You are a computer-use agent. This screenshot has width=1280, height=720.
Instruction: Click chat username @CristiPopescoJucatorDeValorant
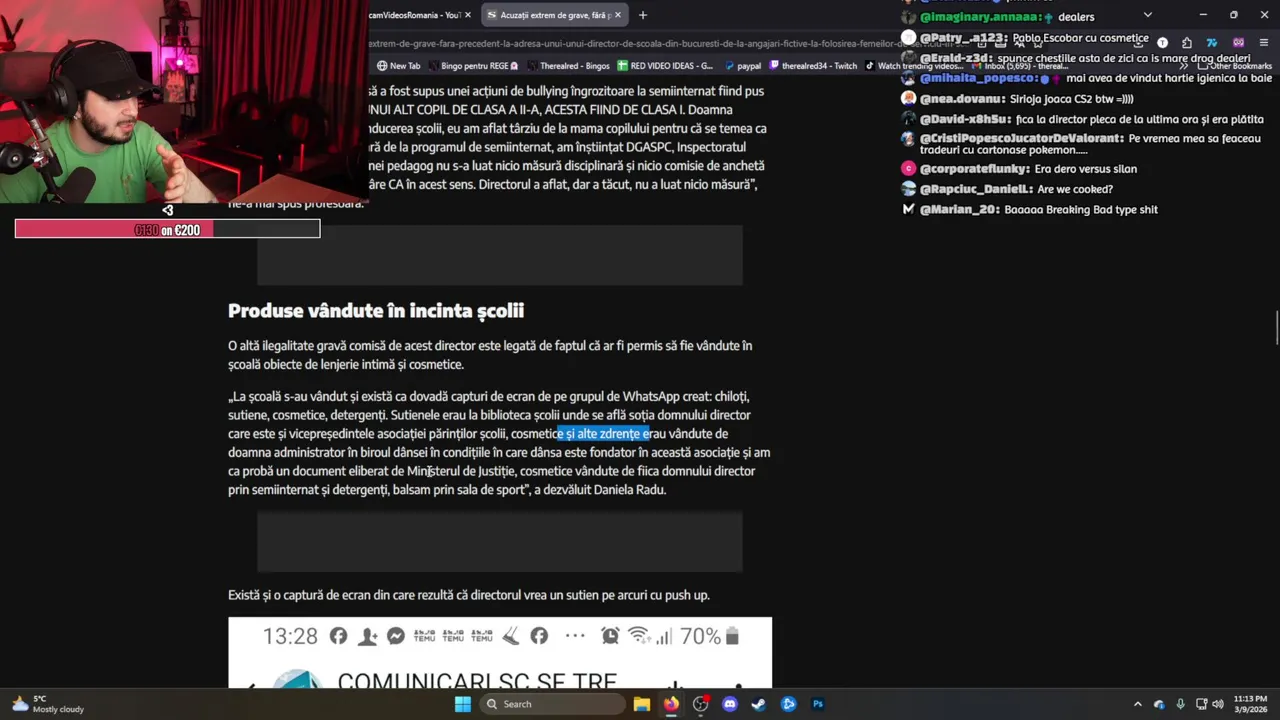(1020, 138)
